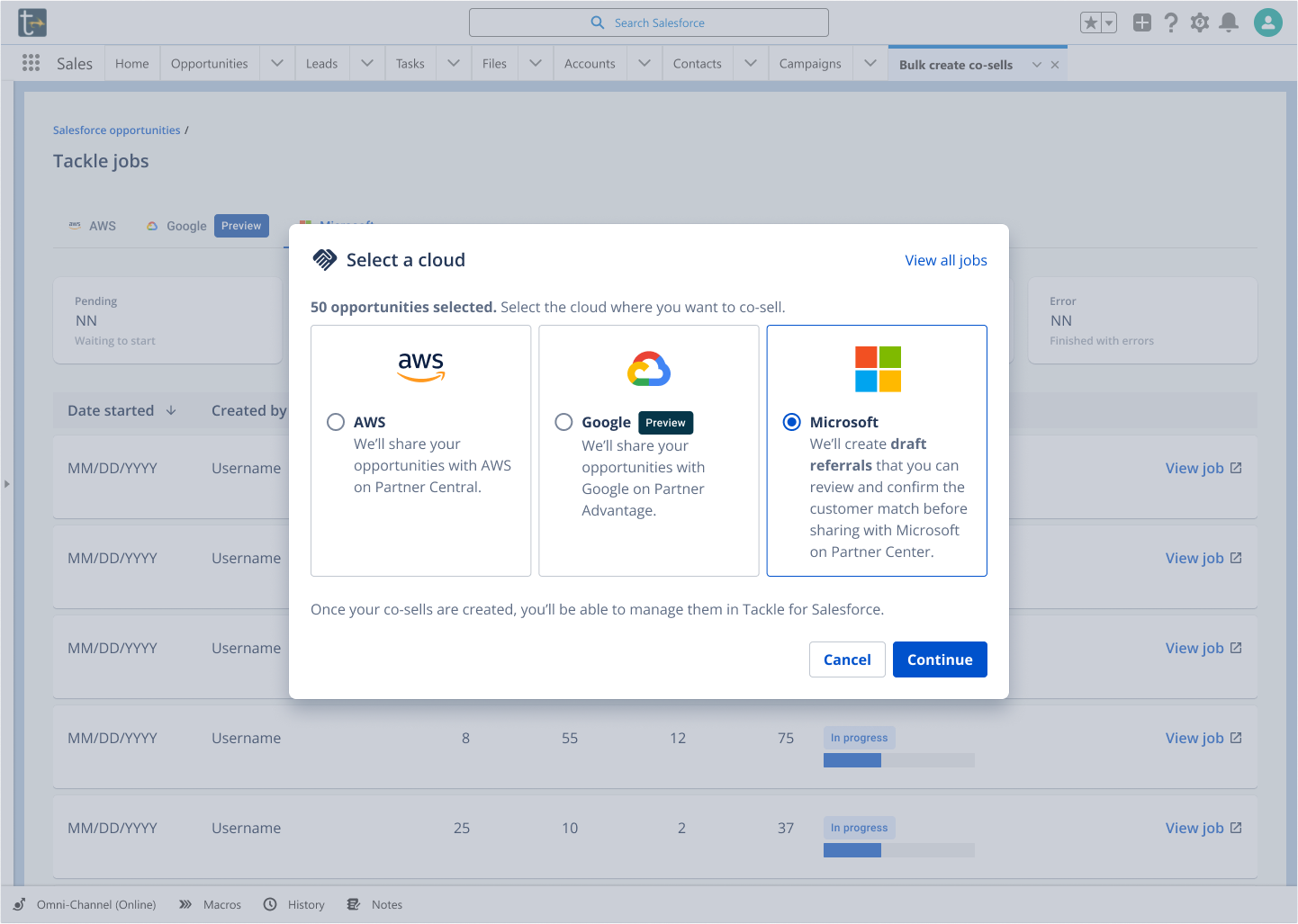
Task: Select the AWS radio button
Action: (336, 422)
